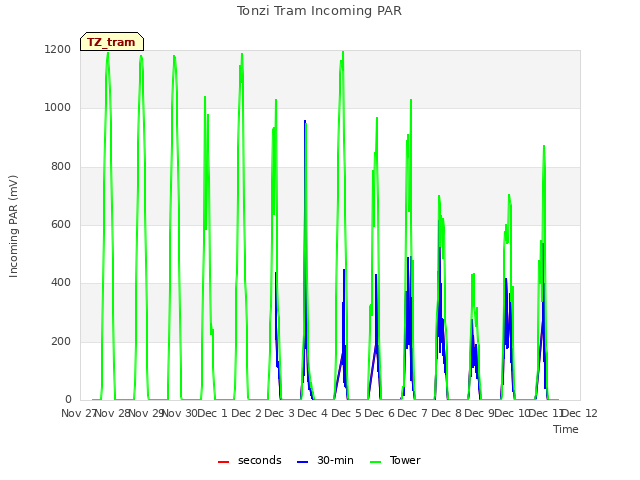Click the green Tower legend swatch
Screen dimensions: 640x480
[x=375, y=462]
